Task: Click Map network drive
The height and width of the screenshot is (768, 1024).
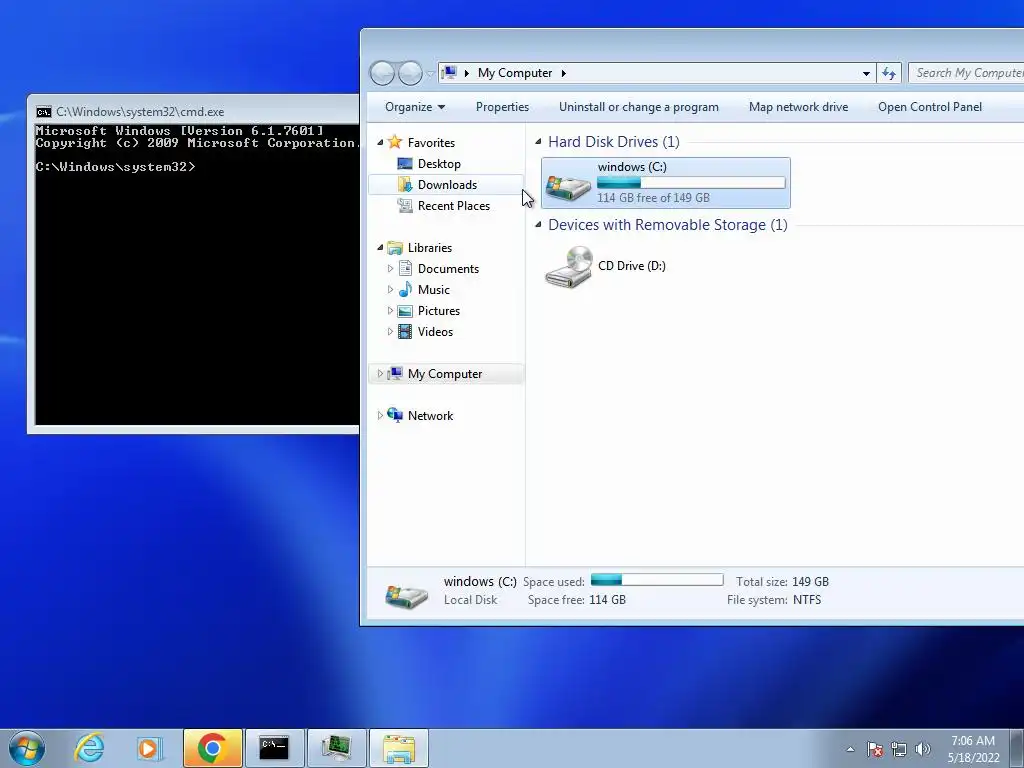Action: [x=798, y=107]
